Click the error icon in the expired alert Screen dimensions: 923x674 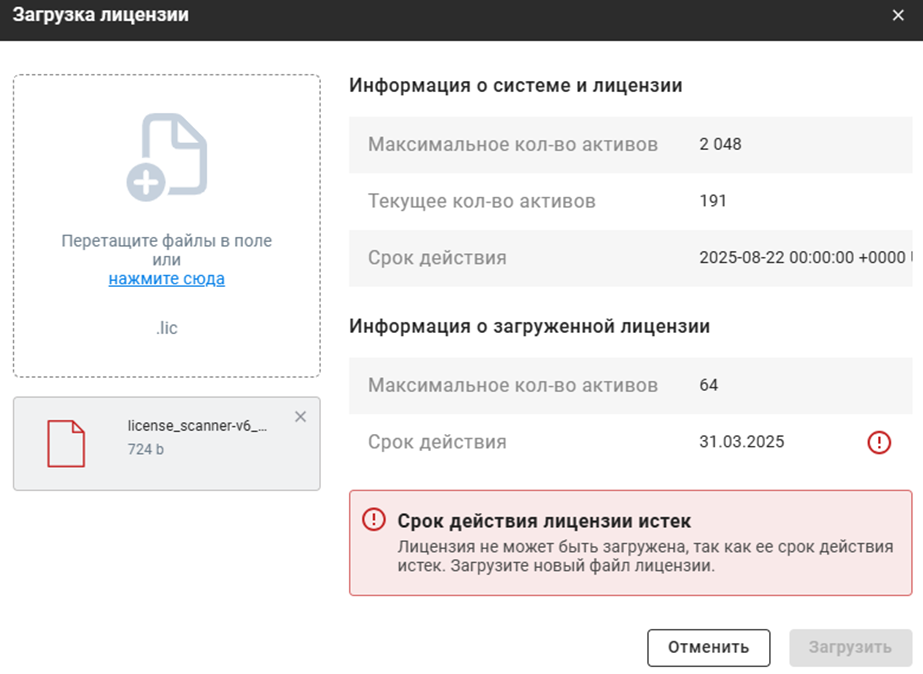(x=374, y=519)
